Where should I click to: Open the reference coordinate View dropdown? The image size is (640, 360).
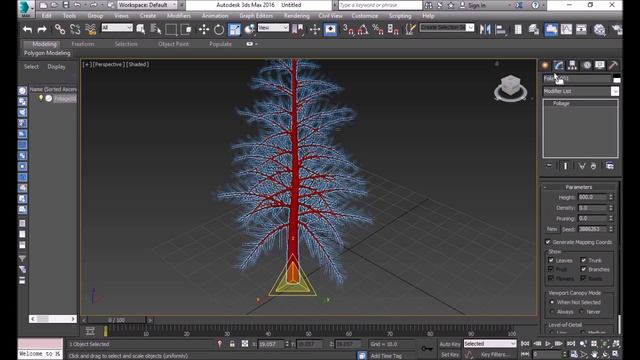tap(273, 28)
